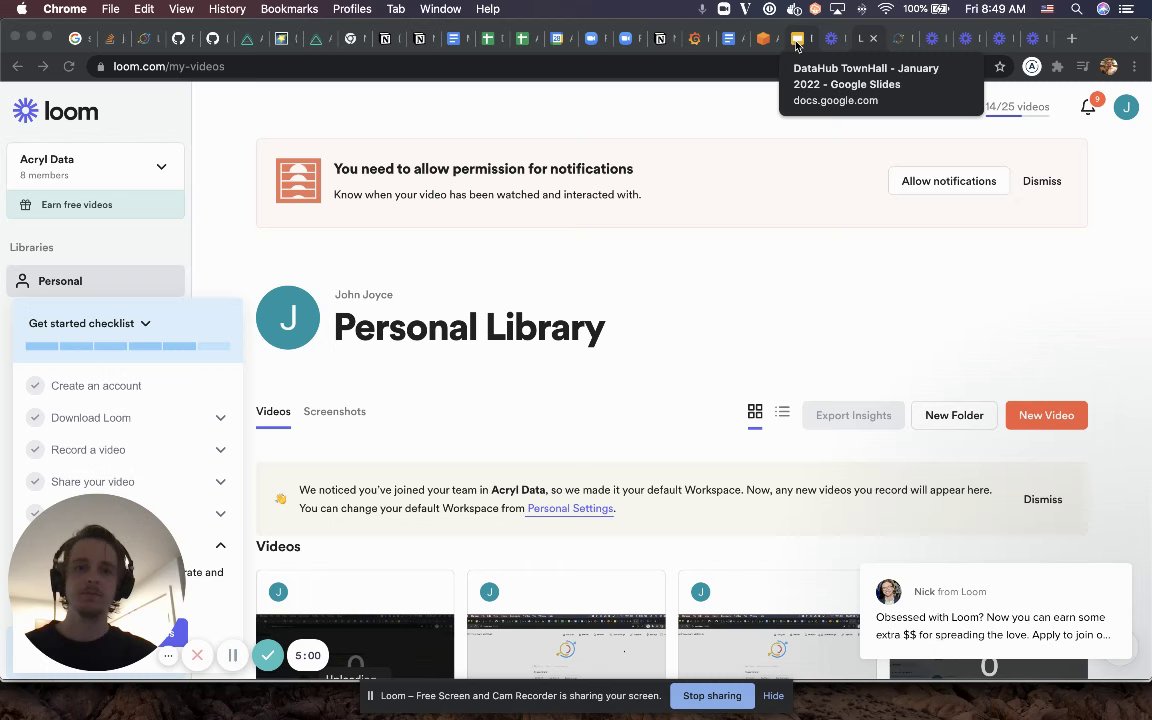Click the checklist progress bar

pos(128,346)
